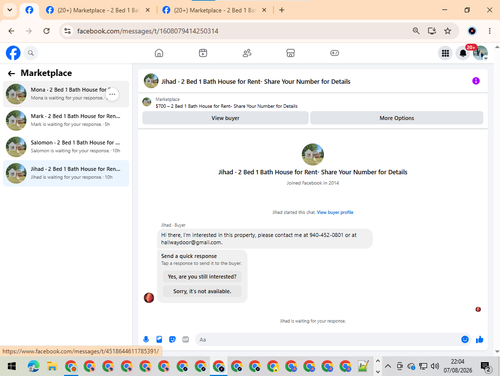Open the Facebook search magnifier
This screenshot has width=500, height=376.
31,53
